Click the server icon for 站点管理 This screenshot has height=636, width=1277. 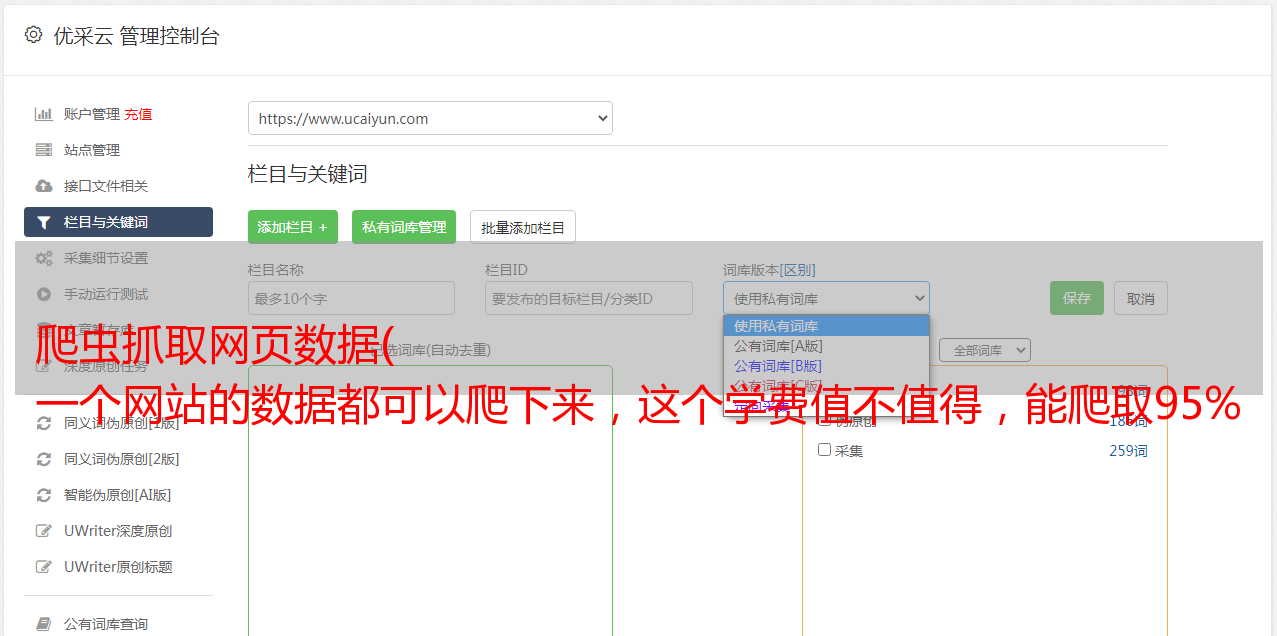pyautogui.click(x=43, y=150)
